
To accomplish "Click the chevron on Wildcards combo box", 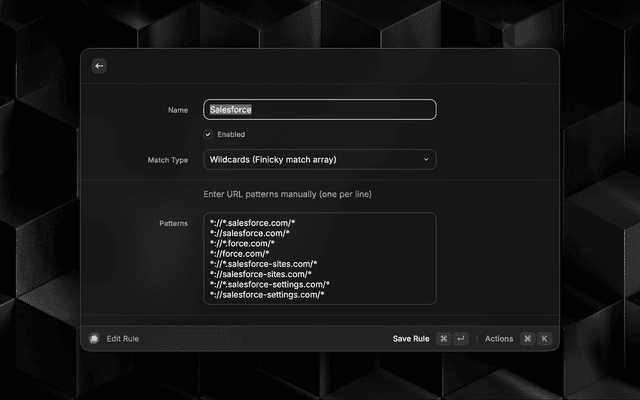I will pos(426,160).
